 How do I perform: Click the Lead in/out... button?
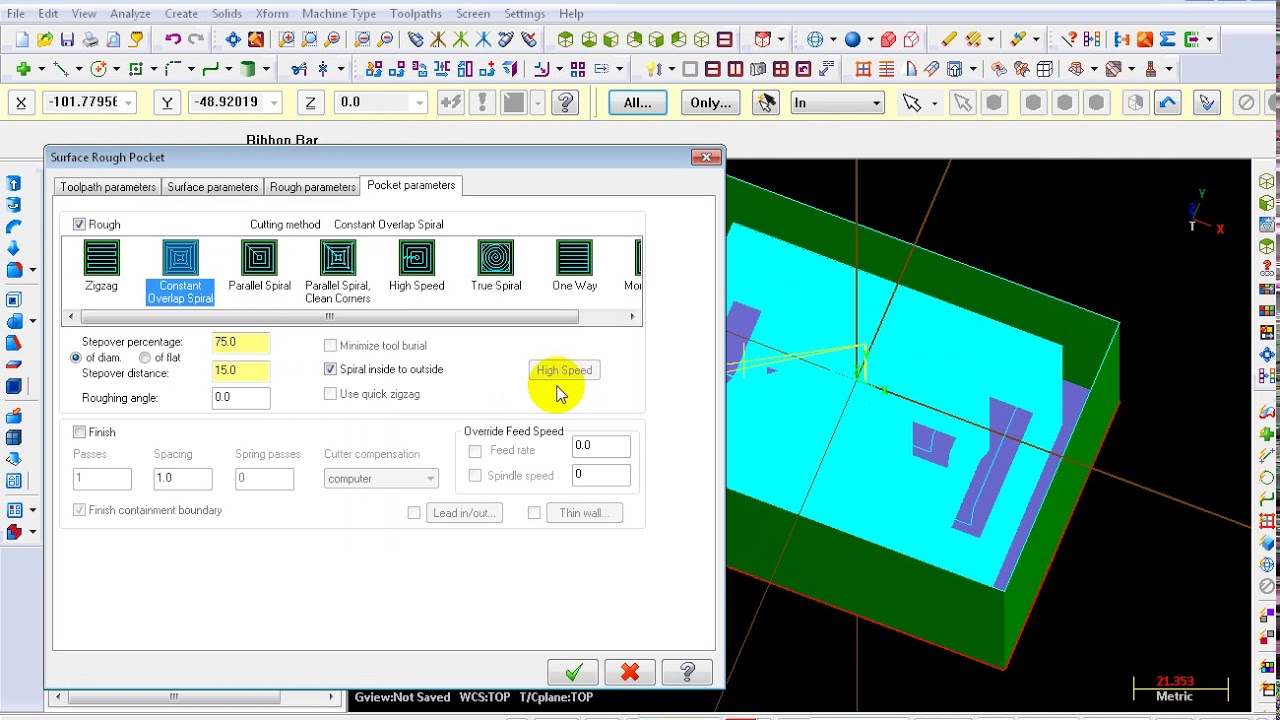click(x=463, y=513)
